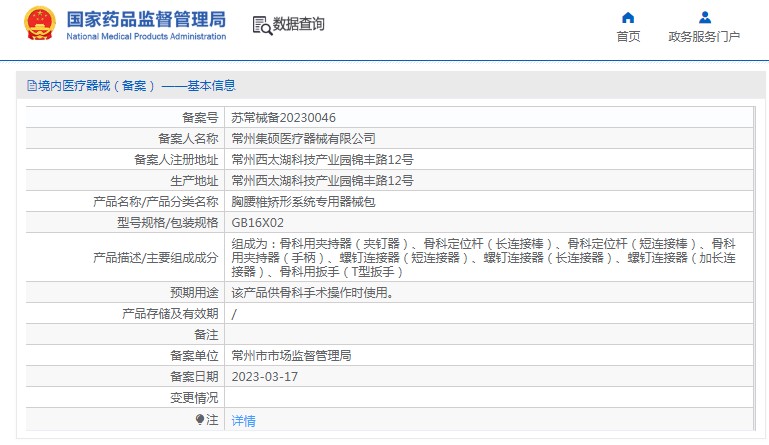Click the 产品存储及有效期 label
769x445 pixels.
(x=170, y=314)
